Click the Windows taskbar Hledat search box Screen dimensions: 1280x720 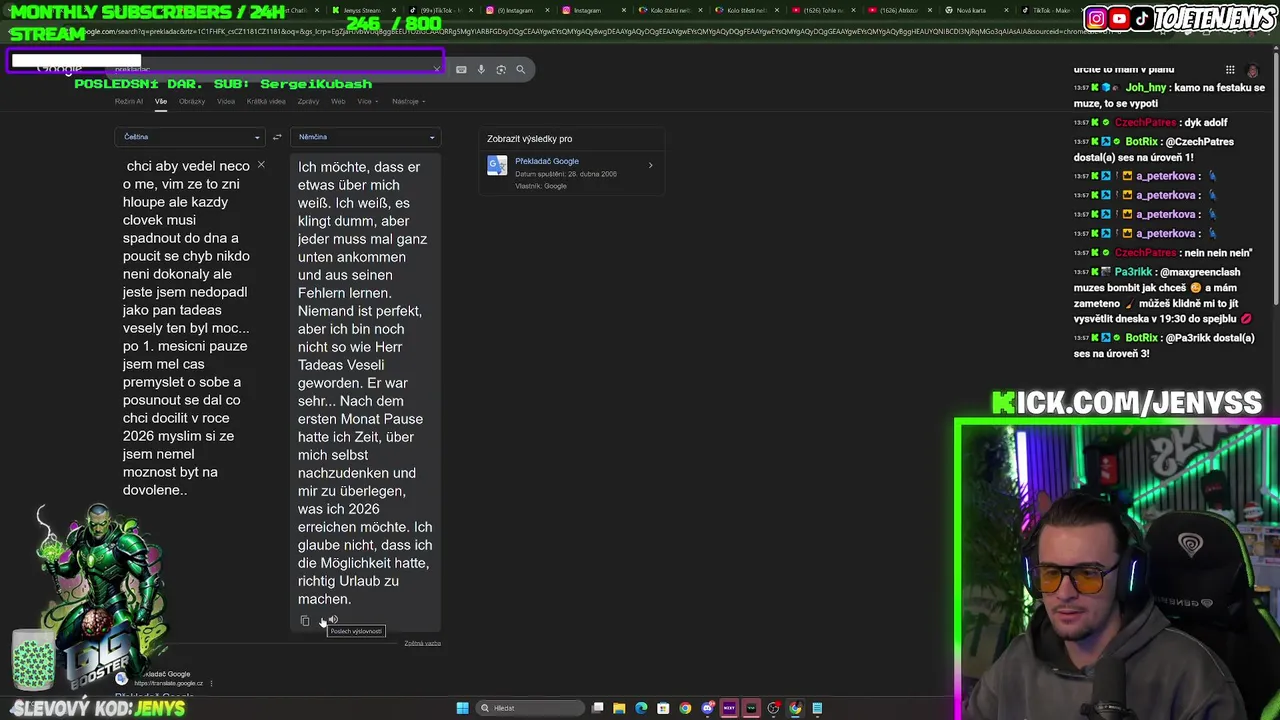click(530, 708)
